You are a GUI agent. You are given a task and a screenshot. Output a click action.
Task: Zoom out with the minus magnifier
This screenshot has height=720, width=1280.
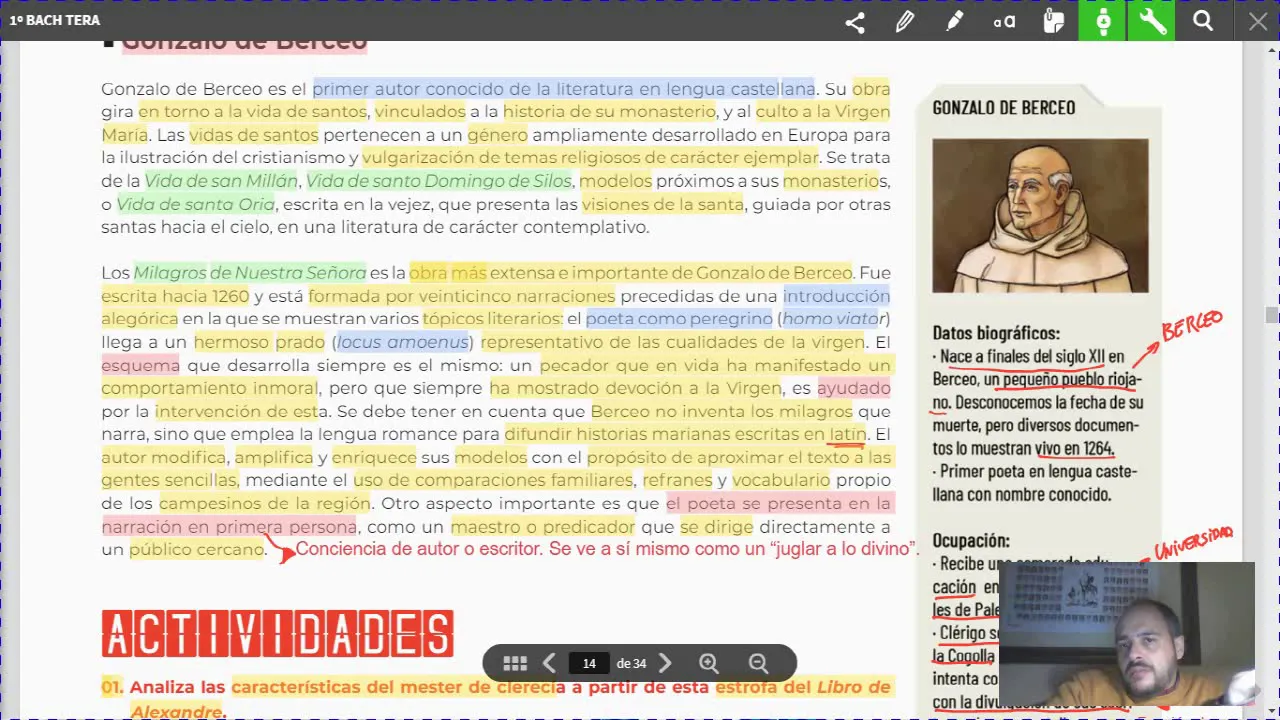coord(758,663)
